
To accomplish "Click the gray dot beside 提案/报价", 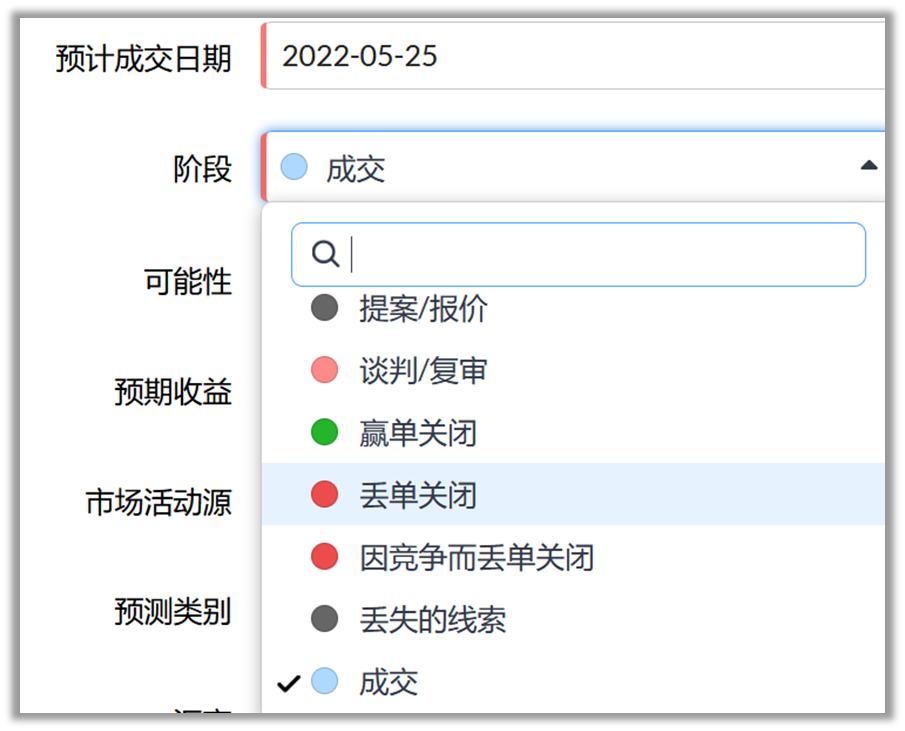I will (324, 308).
